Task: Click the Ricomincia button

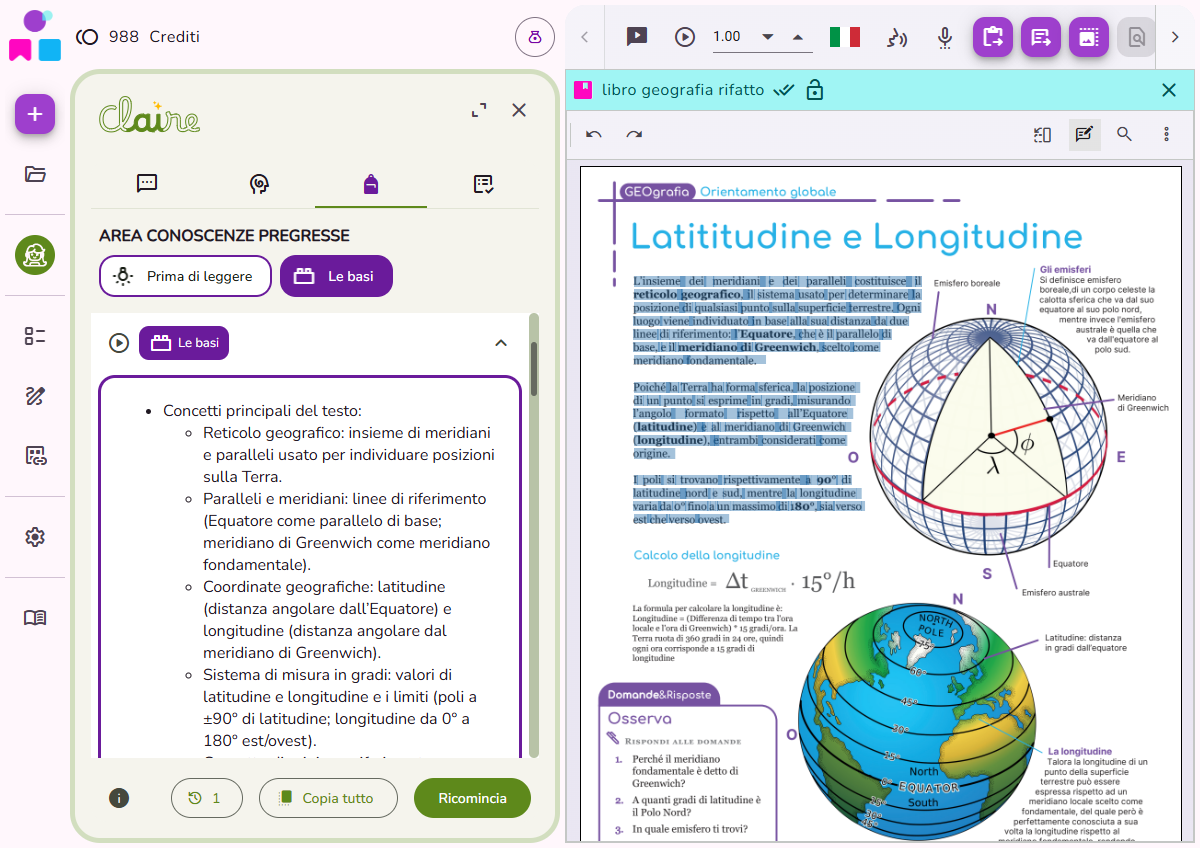Action: [x=472, y=798]
